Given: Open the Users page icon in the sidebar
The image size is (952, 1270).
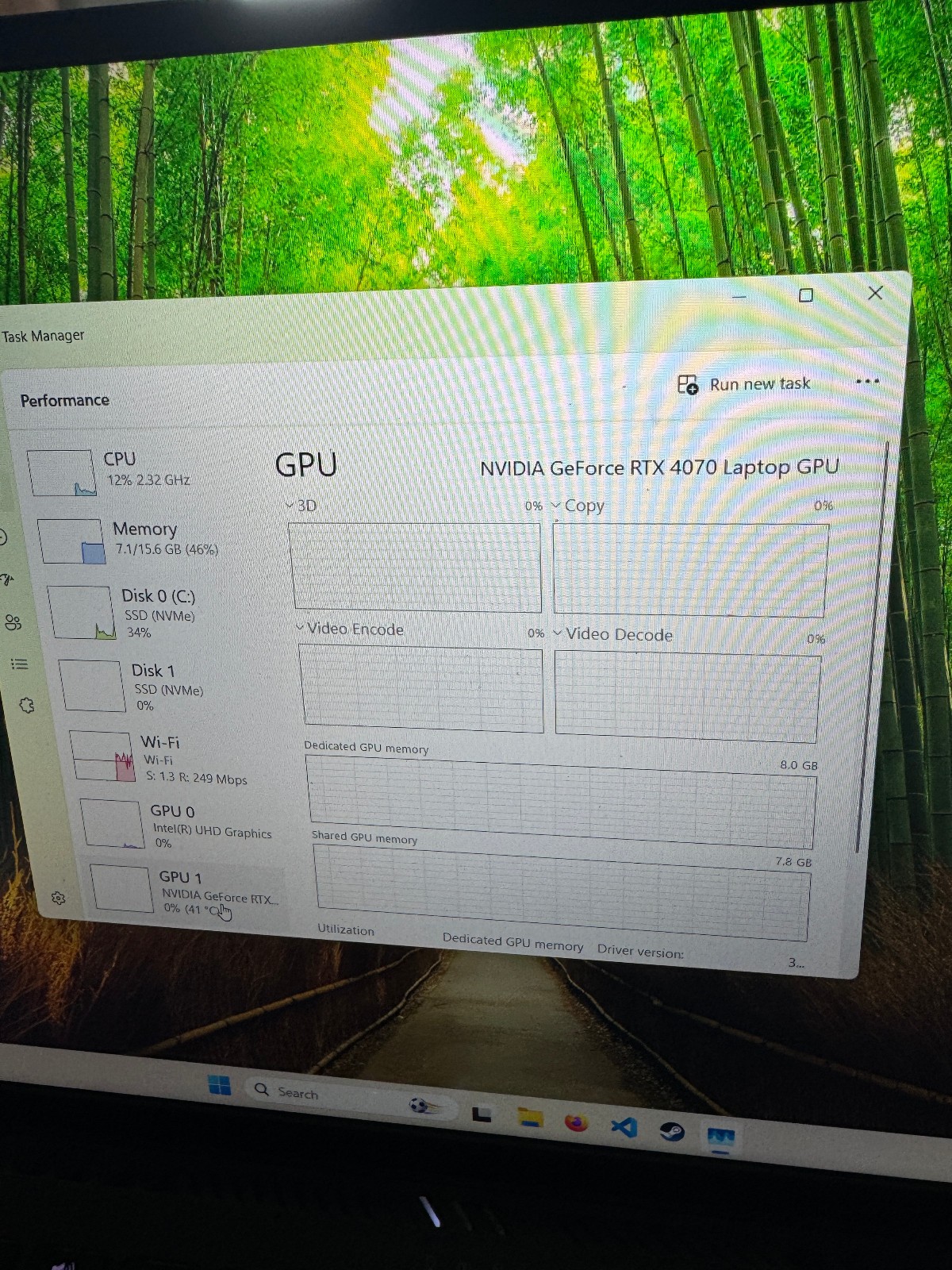Looking at the screenshot, I should tap(13, 622).
